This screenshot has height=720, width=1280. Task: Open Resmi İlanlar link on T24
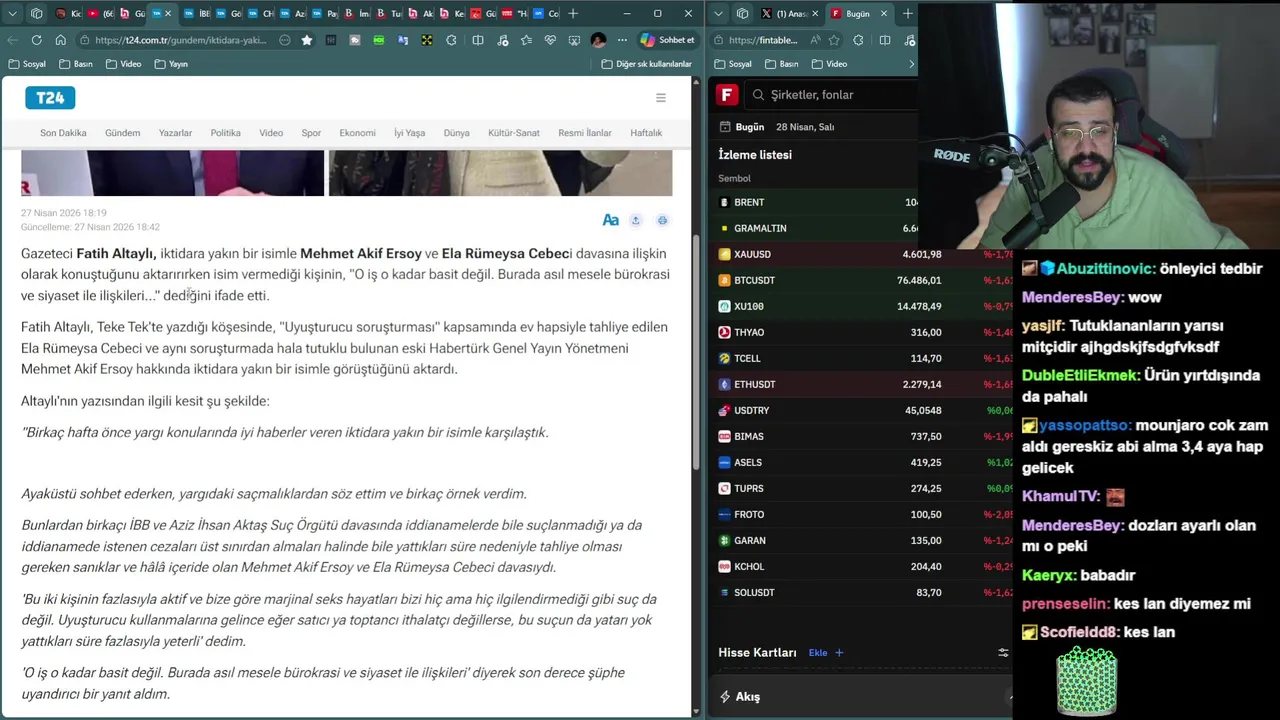pyautogui.click(x=584, y=133)
